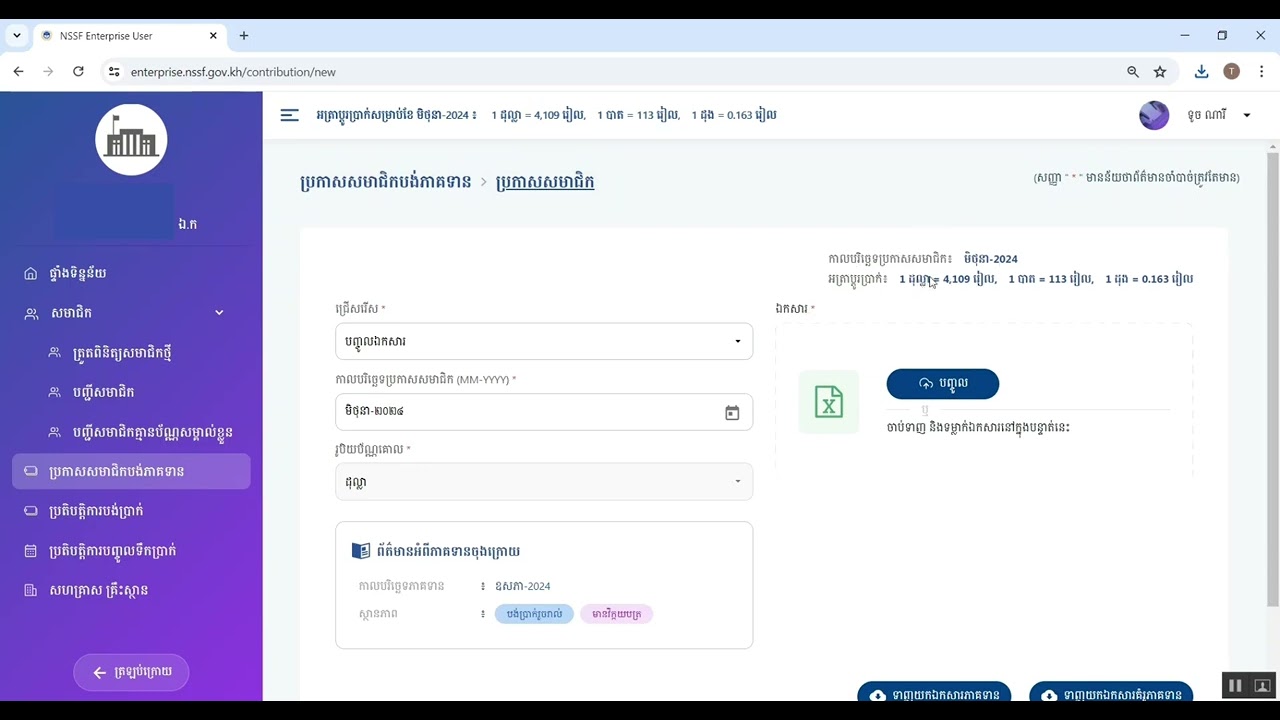Viewport: 1280px width, 720px height.
Task: Click the last contribution info book icon
Action: point(361,551)
